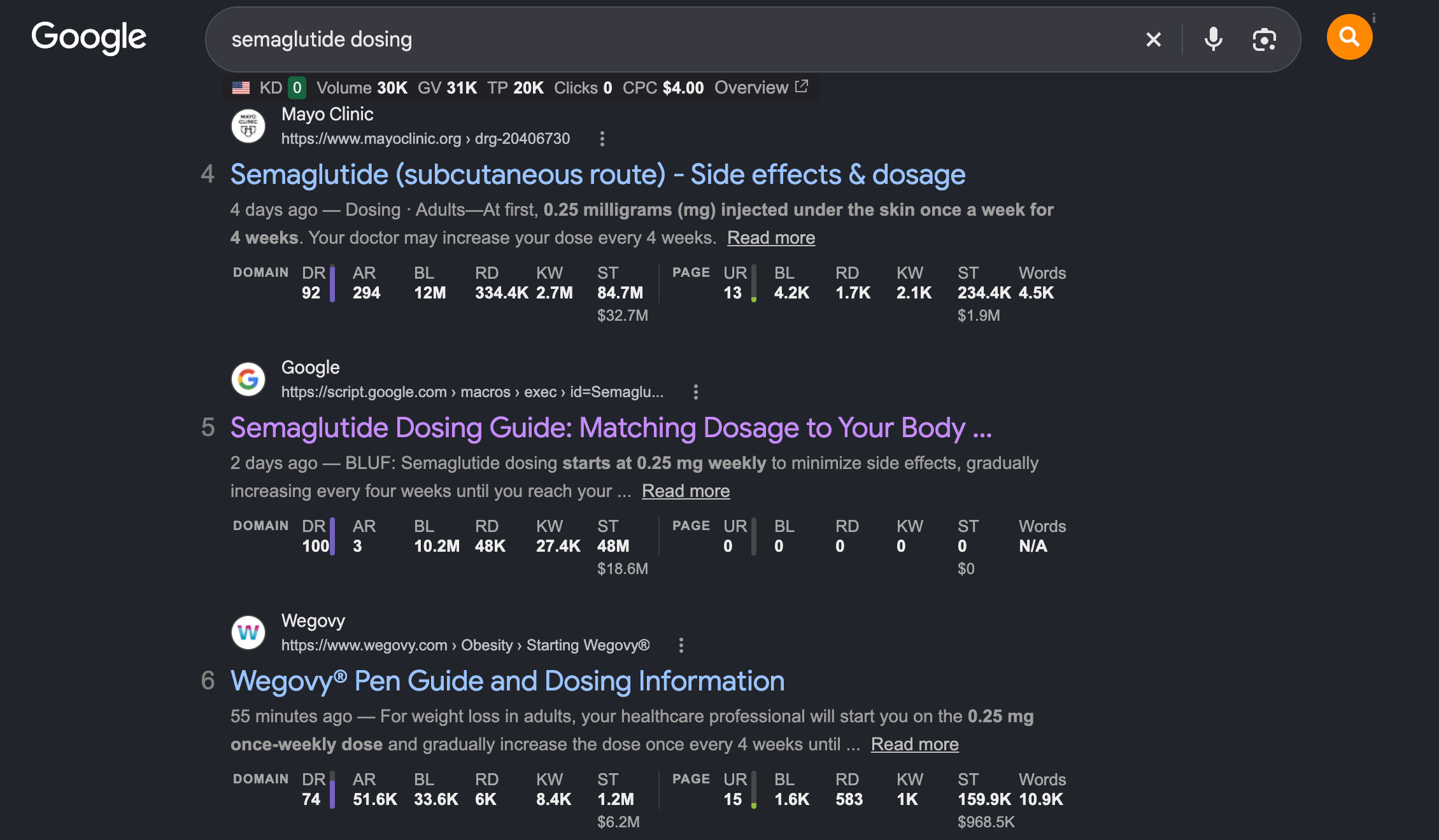
Task: Click Mayo Clinic domain rating 92
Action: [x=311, y=293]
